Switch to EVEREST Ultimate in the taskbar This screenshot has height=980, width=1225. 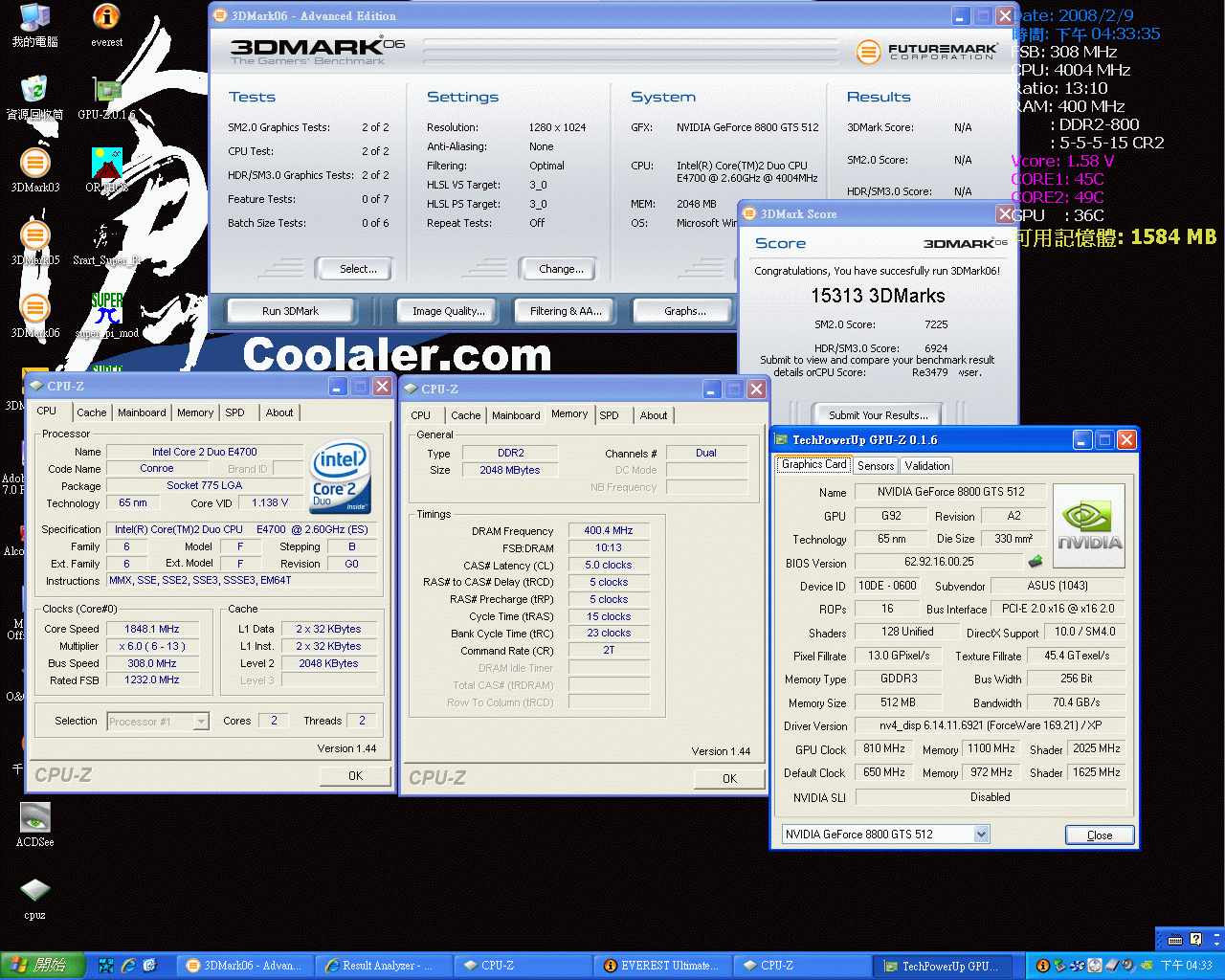(x=661, y=966)
